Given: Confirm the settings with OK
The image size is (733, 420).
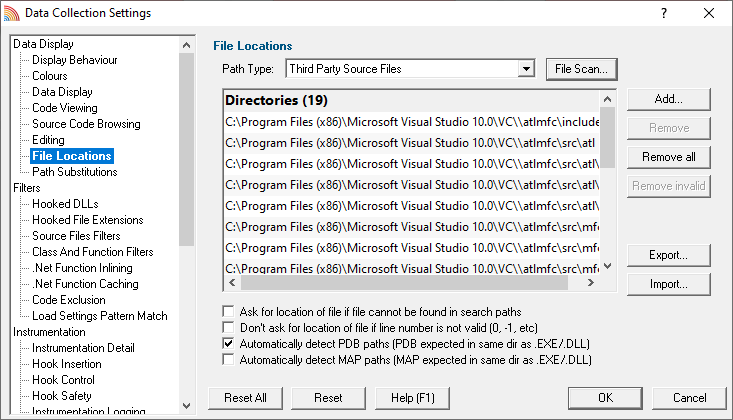Looking at the screenshot, I should pos(605,398).
